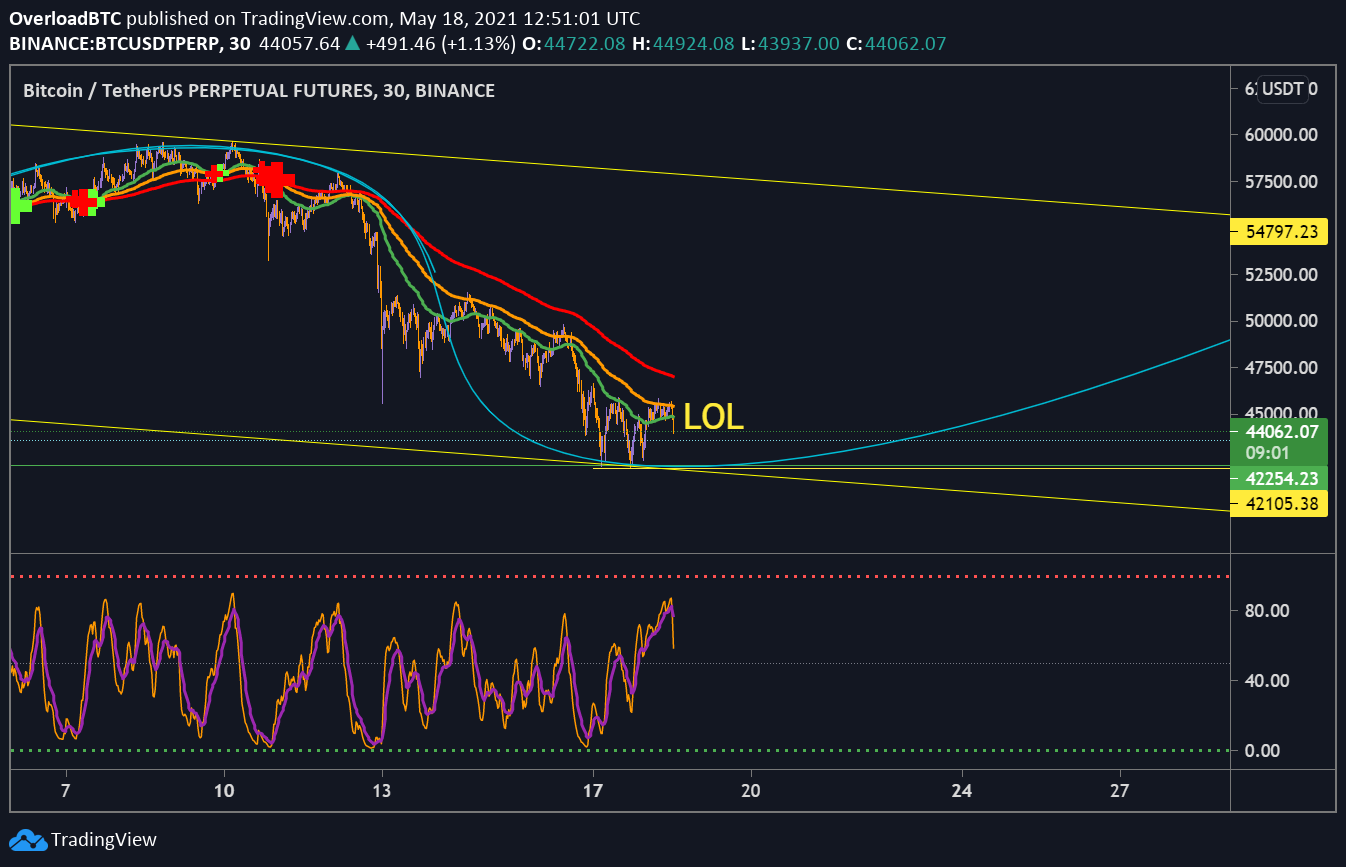Click the 60000.00 price axis tick
Viewport: 1346px width, 867px height.
tap(1279, 134)
